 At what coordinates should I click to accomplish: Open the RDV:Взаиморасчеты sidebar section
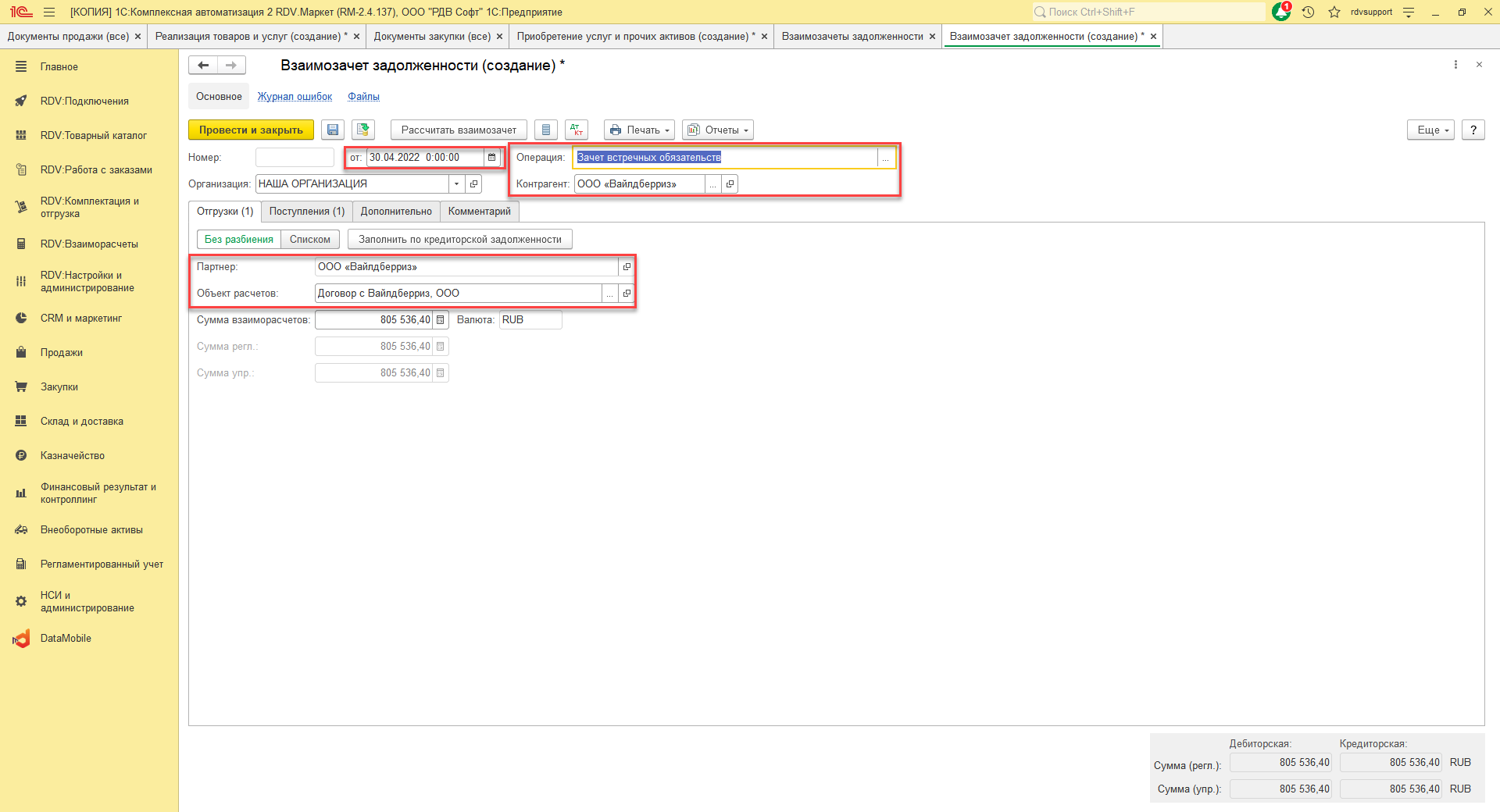pos(89,244)
